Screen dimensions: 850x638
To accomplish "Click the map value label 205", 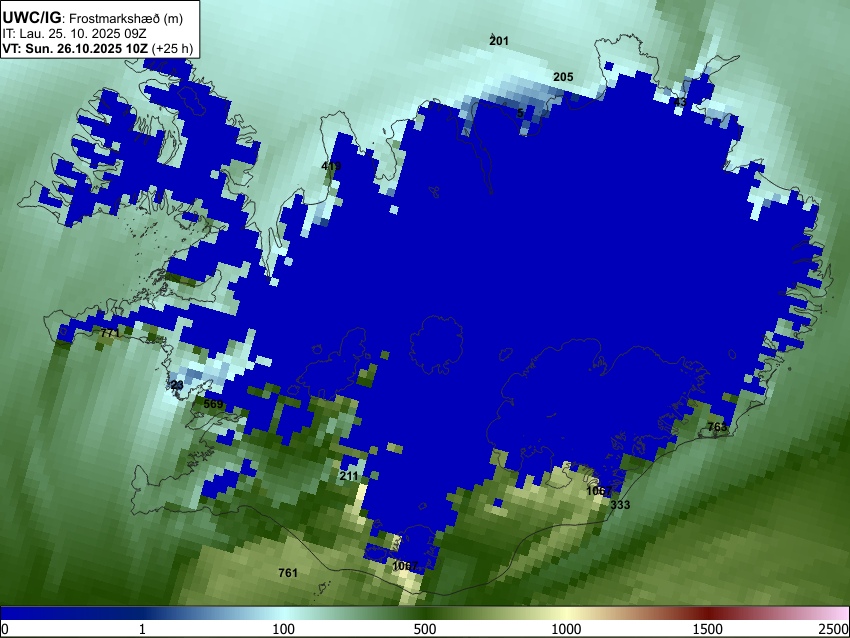I will (x=563, y=77).
